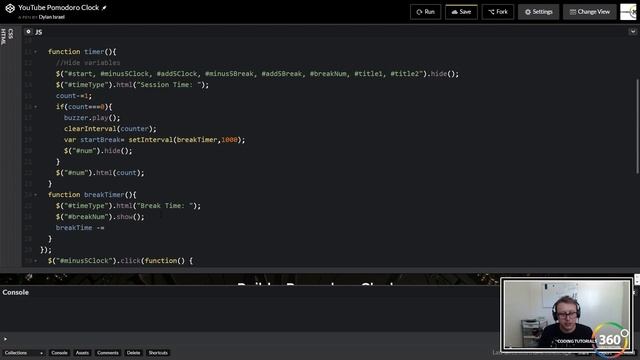
Task: Collapse the minus5Clock click handler fold
Action: (36, 261)
